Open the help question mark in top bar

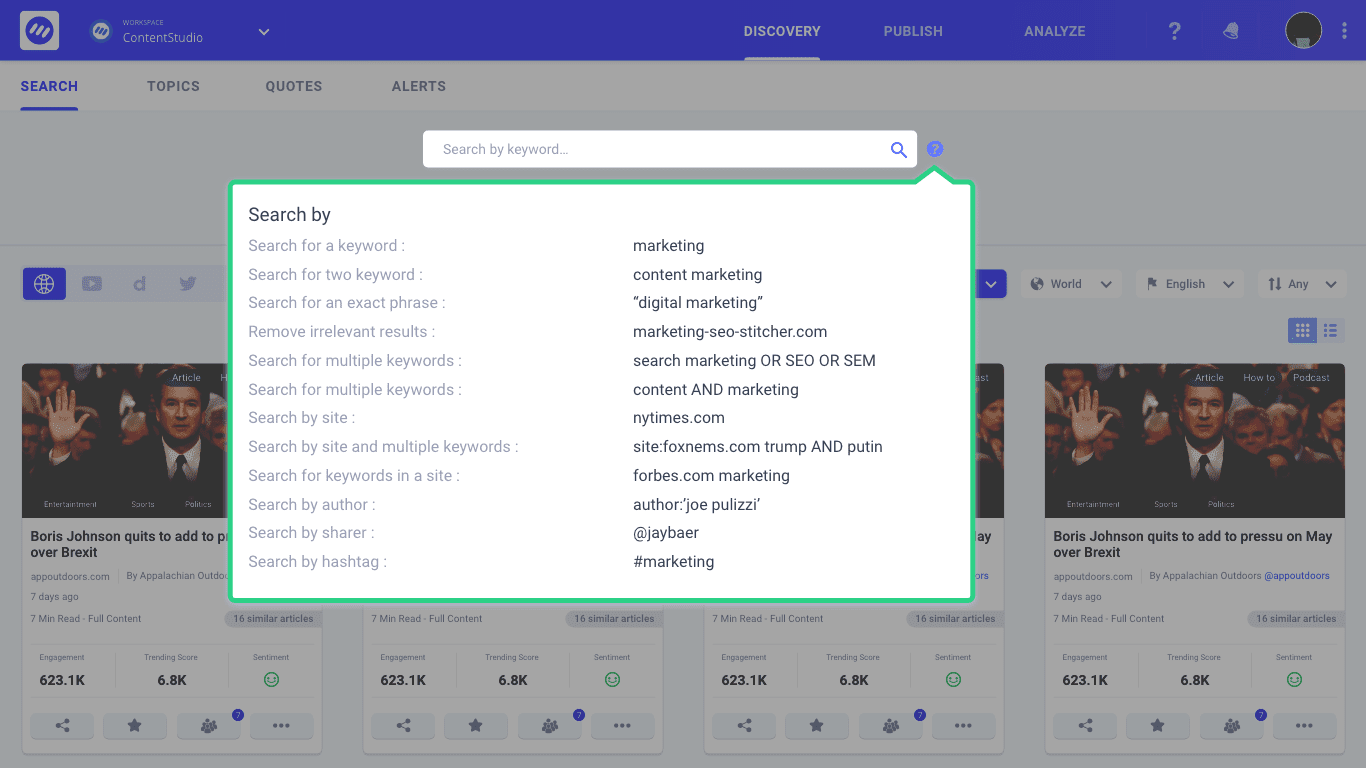(x=1175, y=31)
